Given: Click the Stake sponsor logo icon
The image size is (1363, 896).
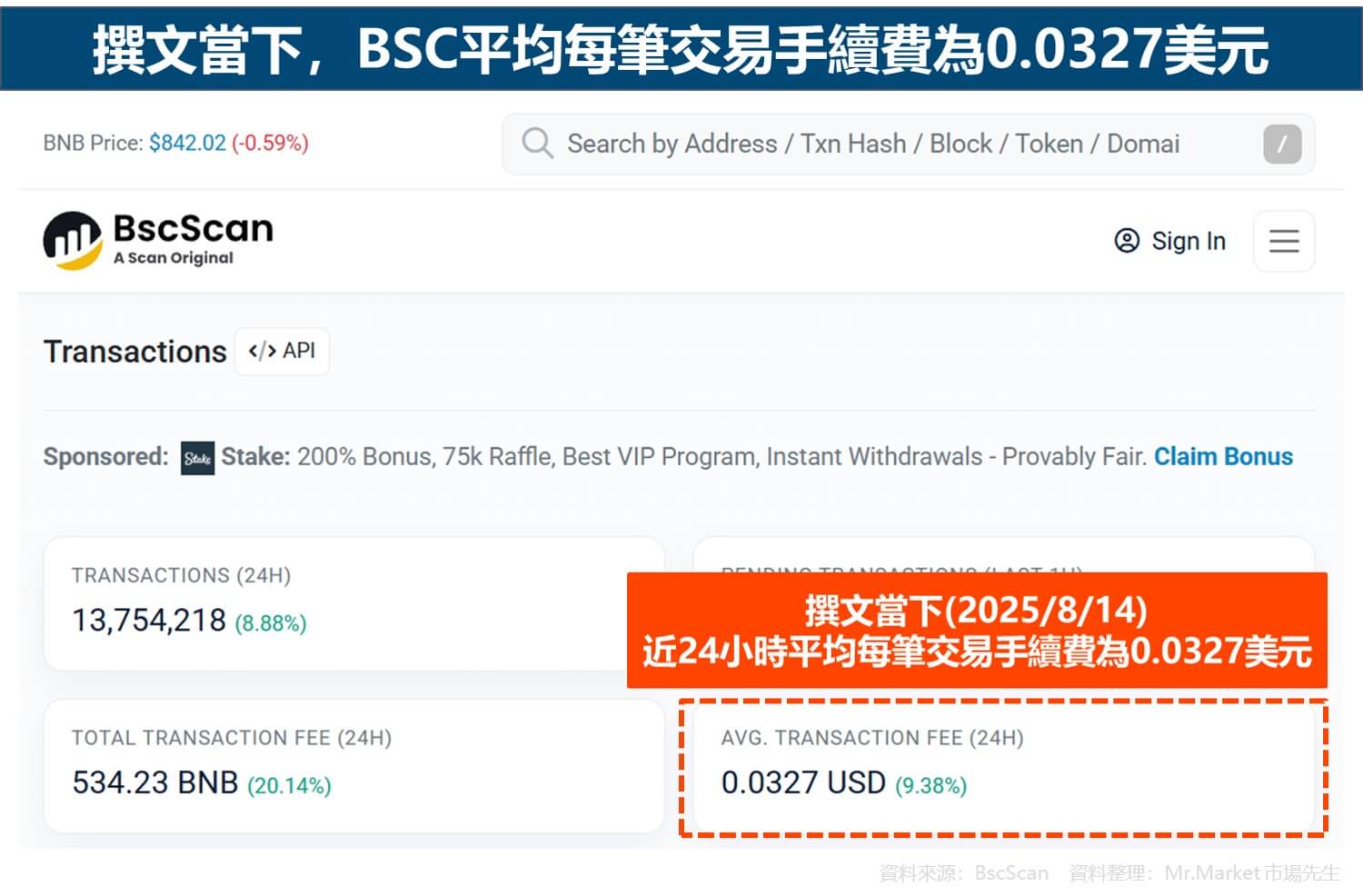Looking at the screenshot, I should coord(196,456).
